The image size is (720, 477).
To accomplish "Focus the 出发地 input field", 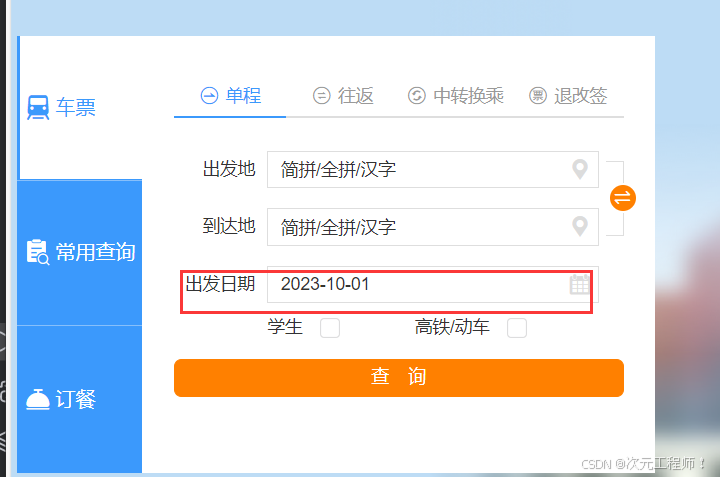I will point(433,169).
